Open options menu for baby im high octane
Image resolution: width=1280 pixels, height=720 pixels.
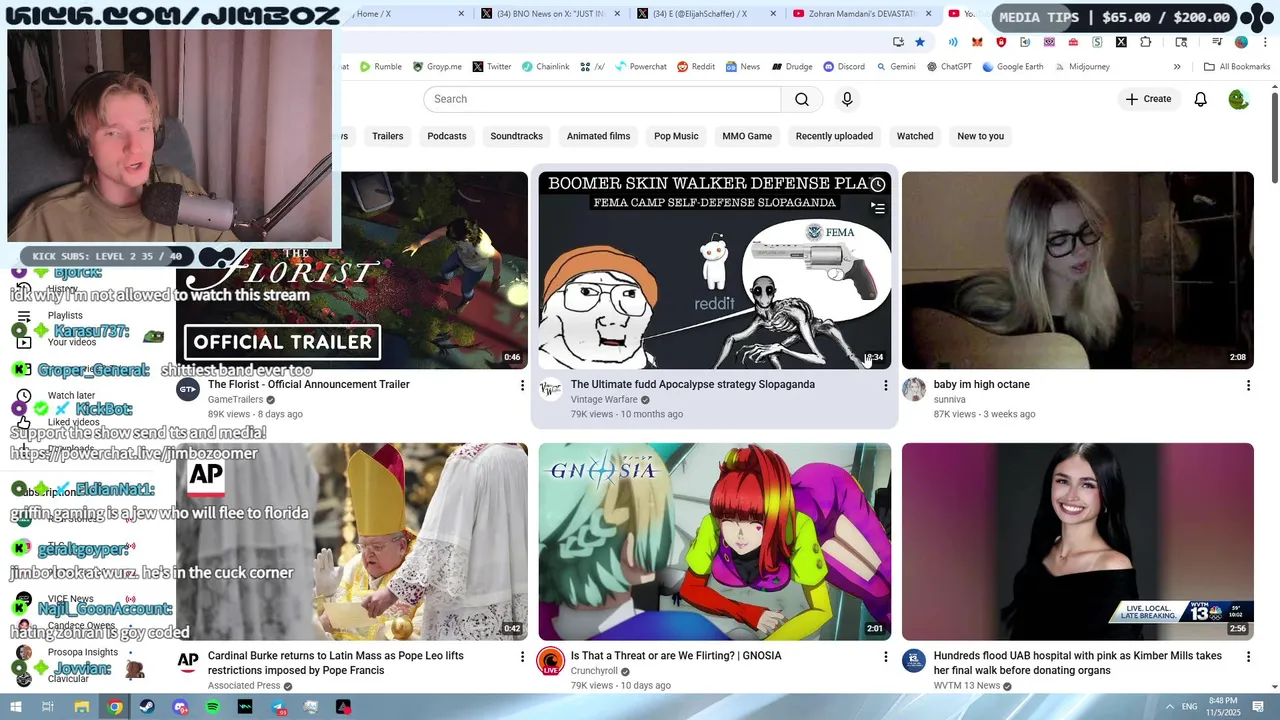[x=1247, y=385]
